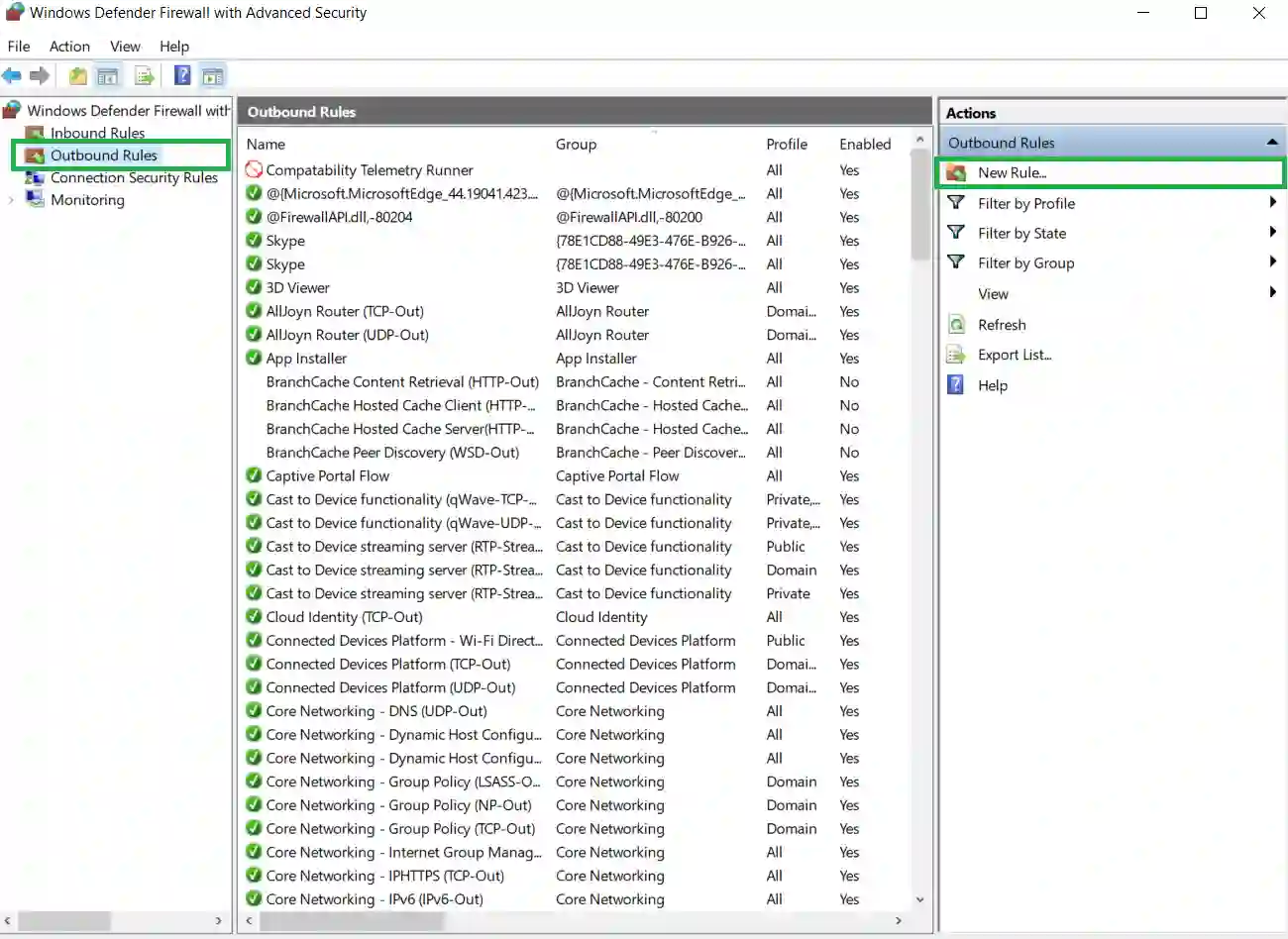Screen dimensions: 1288x939
Task: Go back using the blue Back arrow
Action: point(12,76)
